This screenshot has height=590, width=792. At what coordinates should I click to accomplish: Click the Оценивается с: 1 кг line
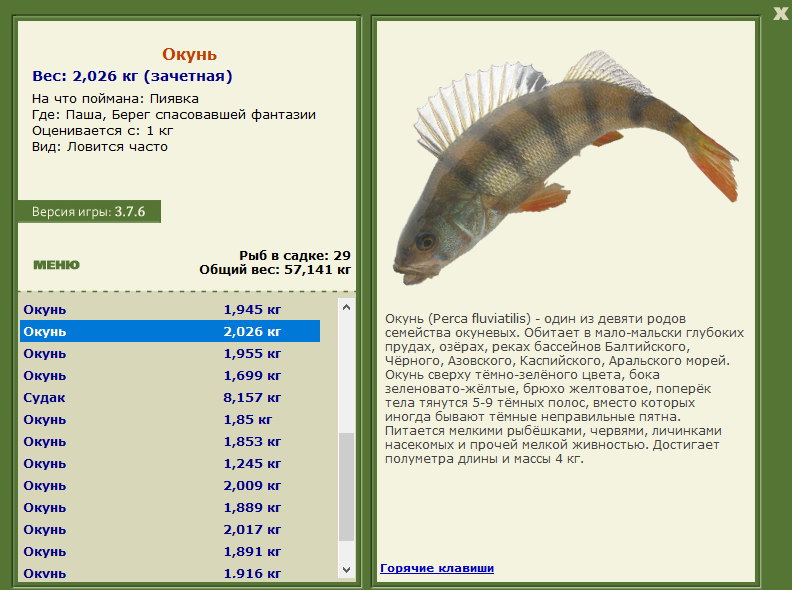(103, 131)
